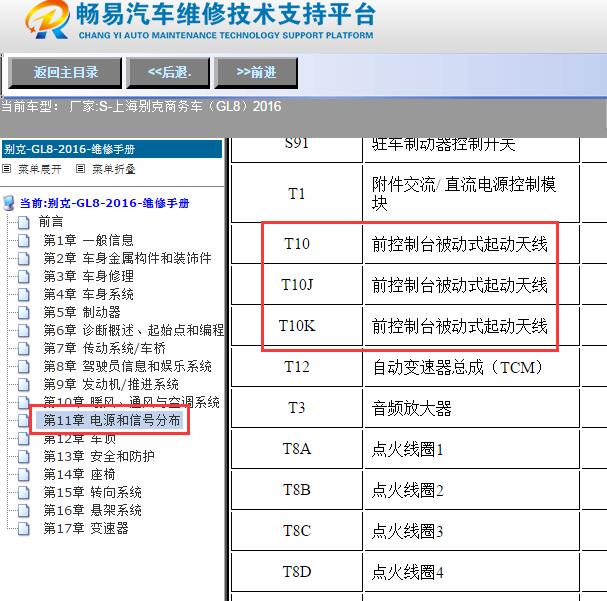The image size is (607, 601).
Task: Click the page icon beside 第11章
Action: pyautogui.click(x=24, y=421)
